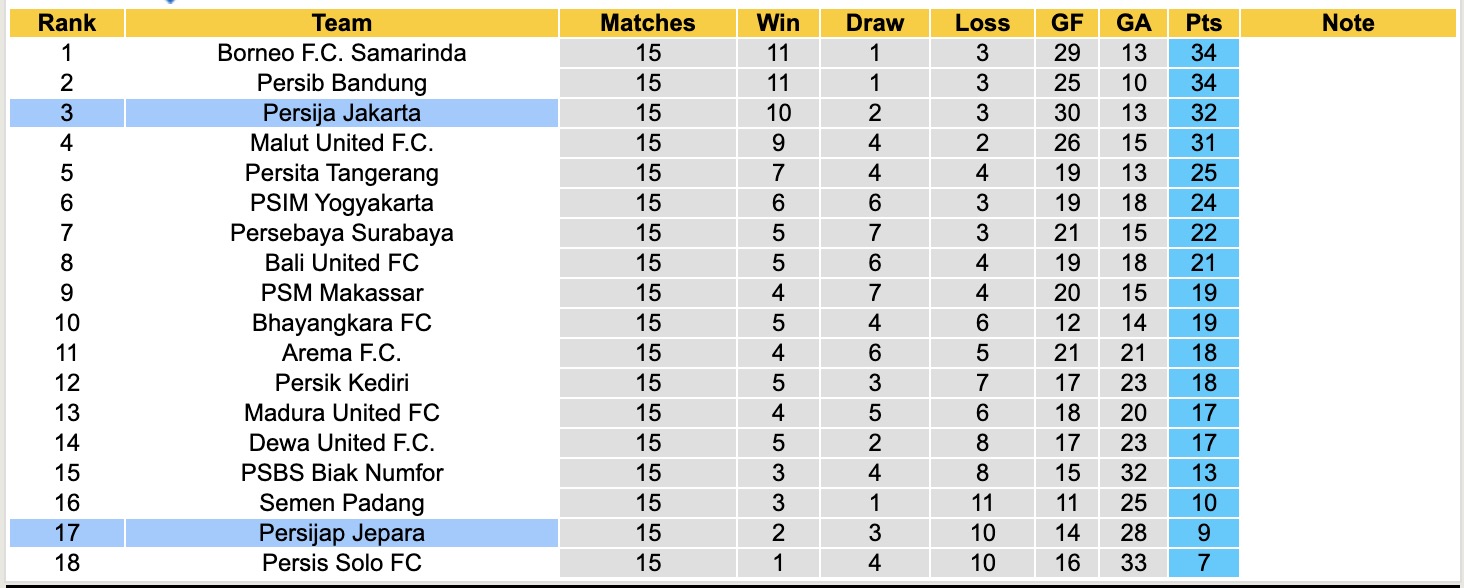Select the Persebaya Surabaya team

[x=341, y=233]
